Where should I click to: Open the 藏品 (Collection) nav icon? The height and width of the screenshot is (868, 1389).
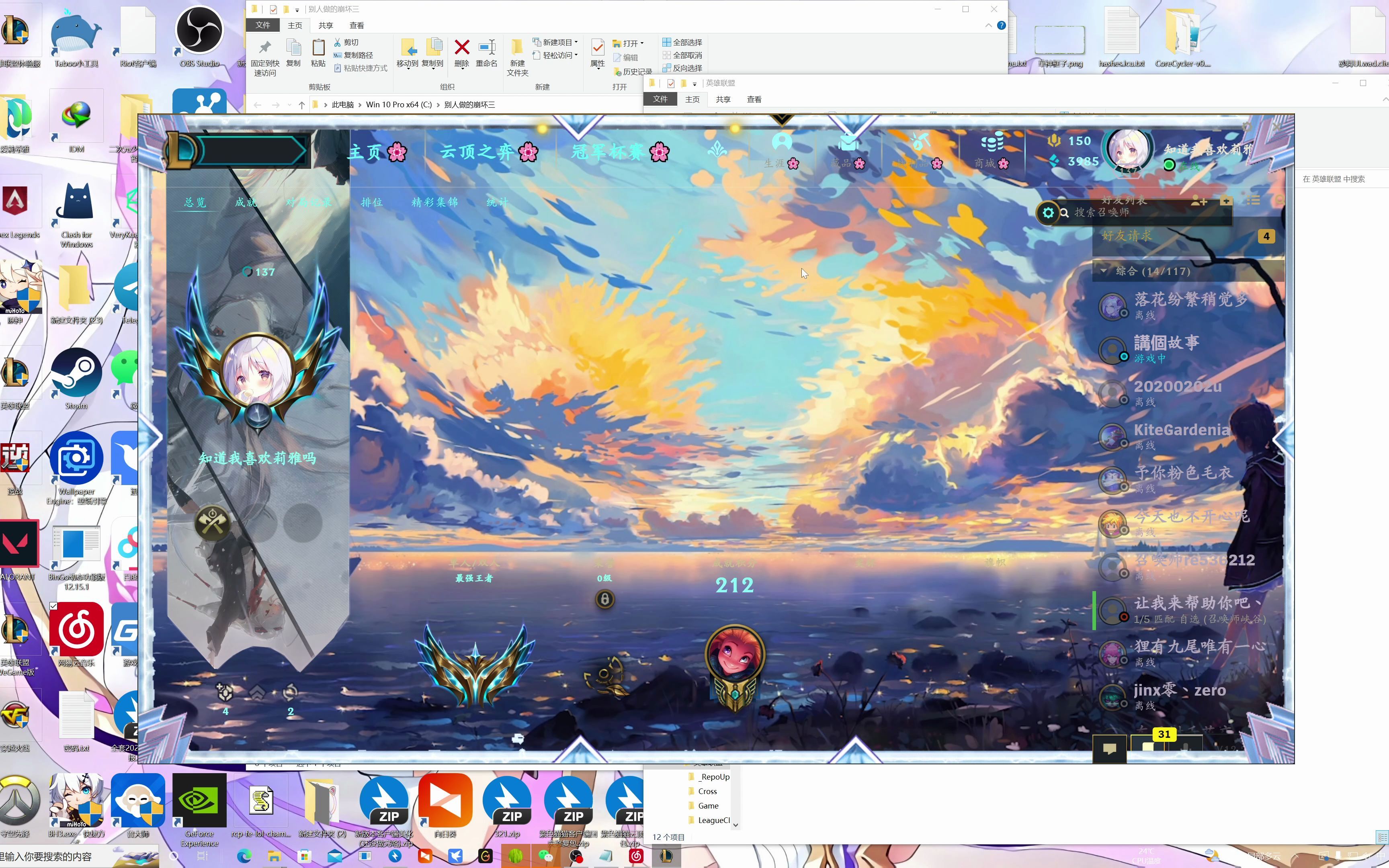(848, 142)
